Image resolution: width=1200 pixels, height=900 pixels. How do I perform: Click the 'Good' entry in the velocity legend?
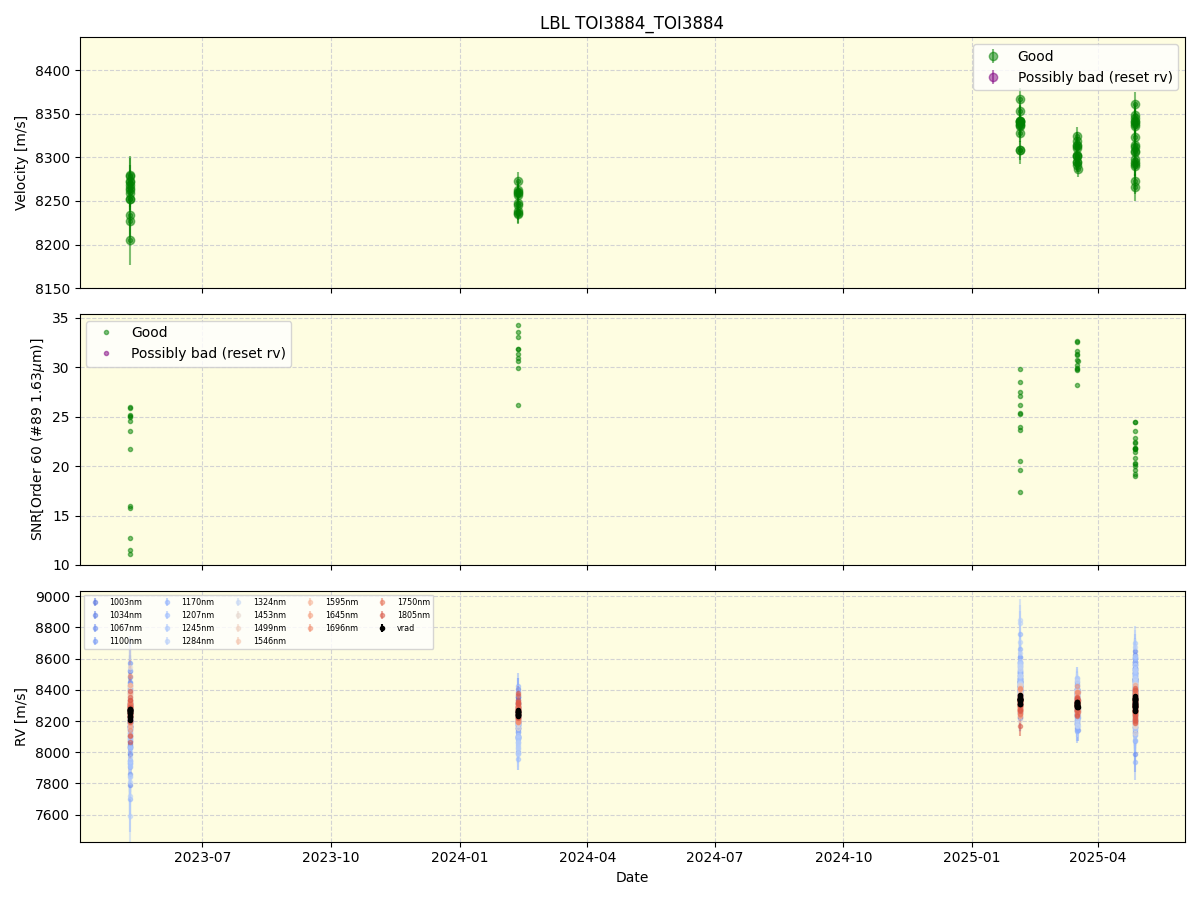(1035, 57)
